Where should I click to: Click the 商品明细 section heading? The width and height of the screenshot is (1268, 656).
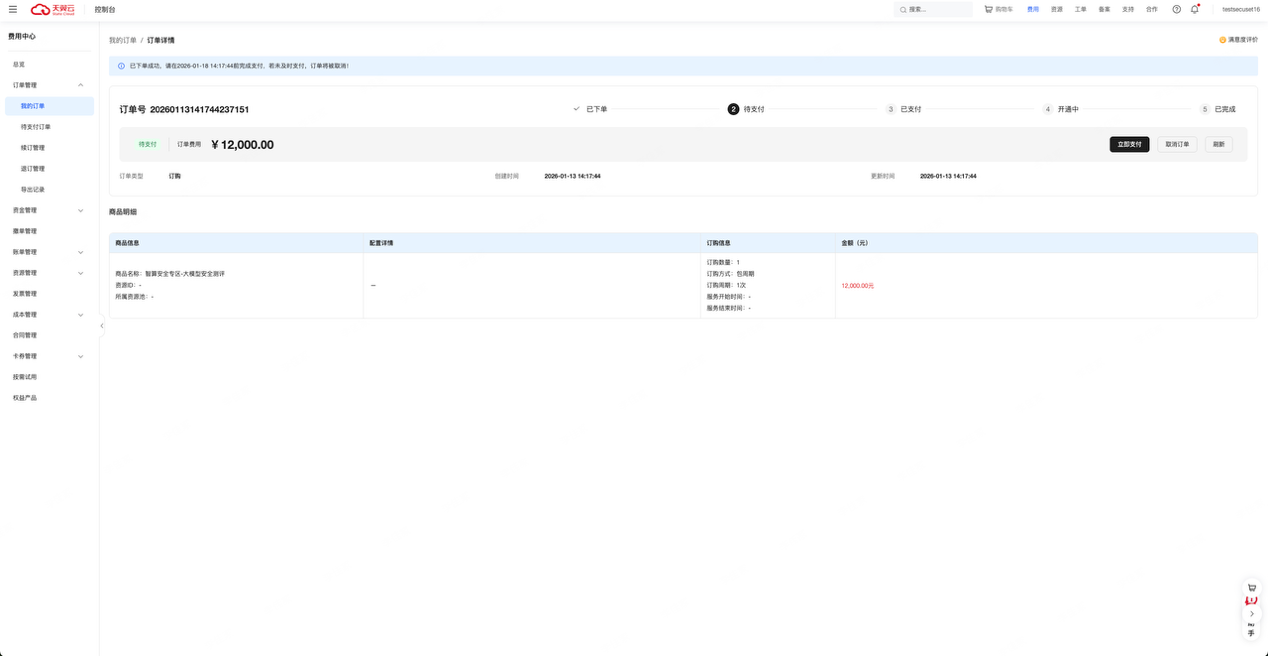point(123,212)
